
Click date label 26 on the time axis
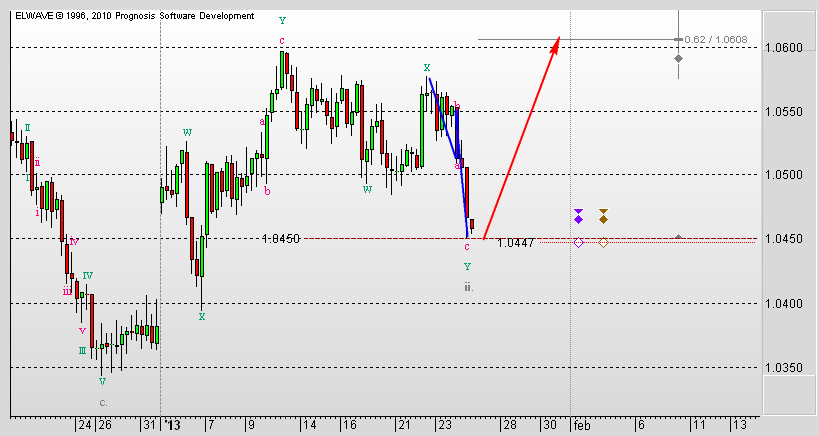point(104,425)
